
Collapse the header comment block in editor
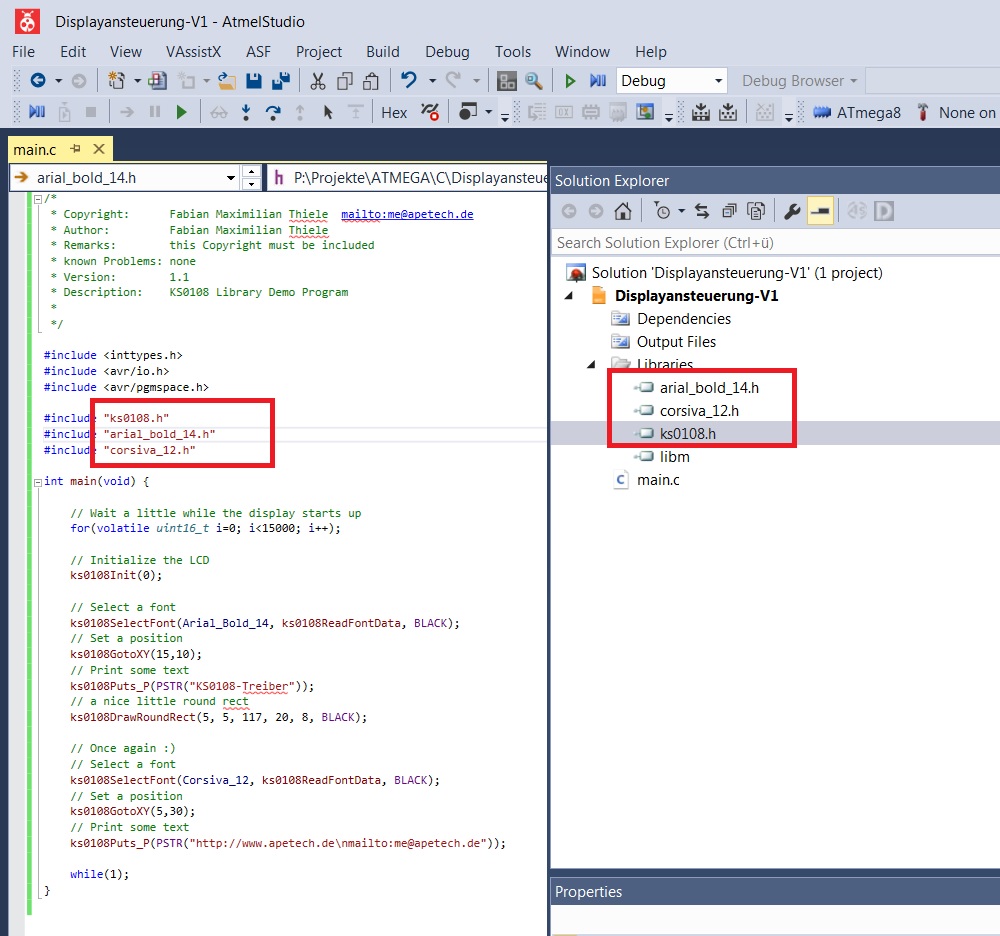click(x=38, y=199)
